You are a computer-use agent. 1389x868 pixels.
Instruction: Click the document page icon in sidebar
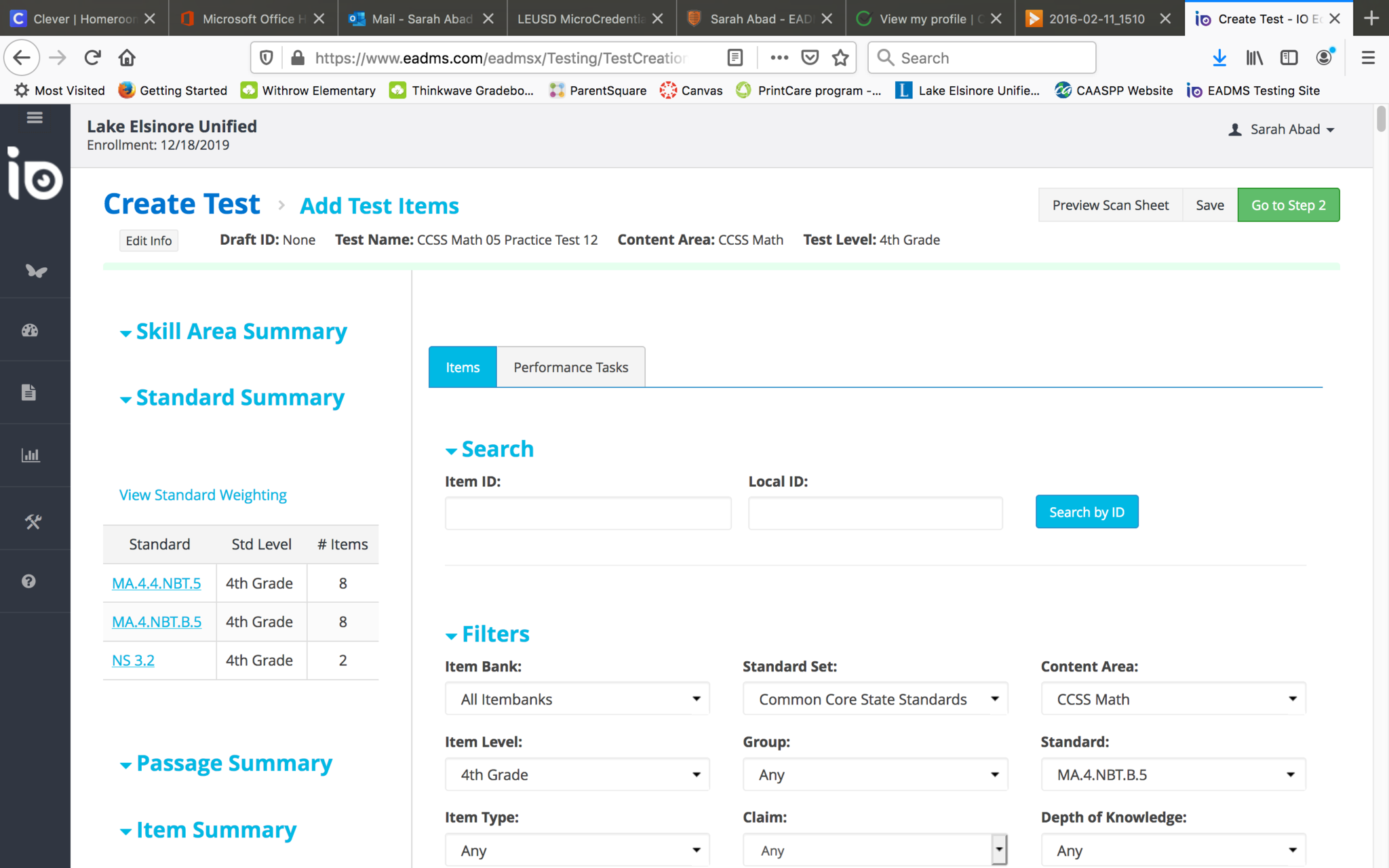point(28,393)
